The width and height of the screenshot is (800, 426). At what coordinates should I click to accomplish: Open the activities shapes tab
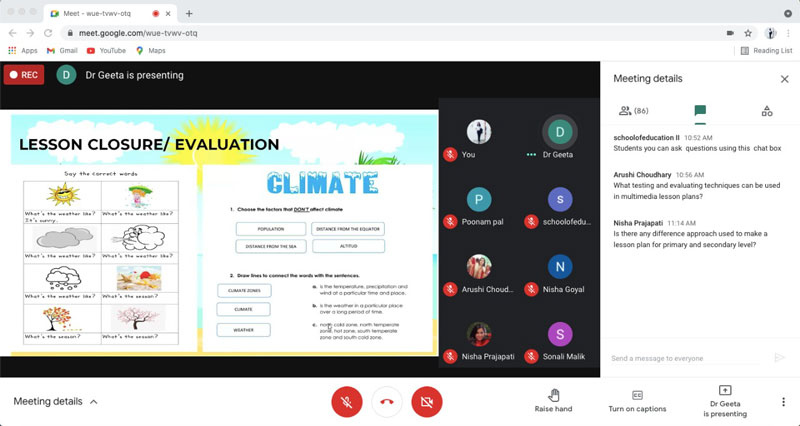767,111
